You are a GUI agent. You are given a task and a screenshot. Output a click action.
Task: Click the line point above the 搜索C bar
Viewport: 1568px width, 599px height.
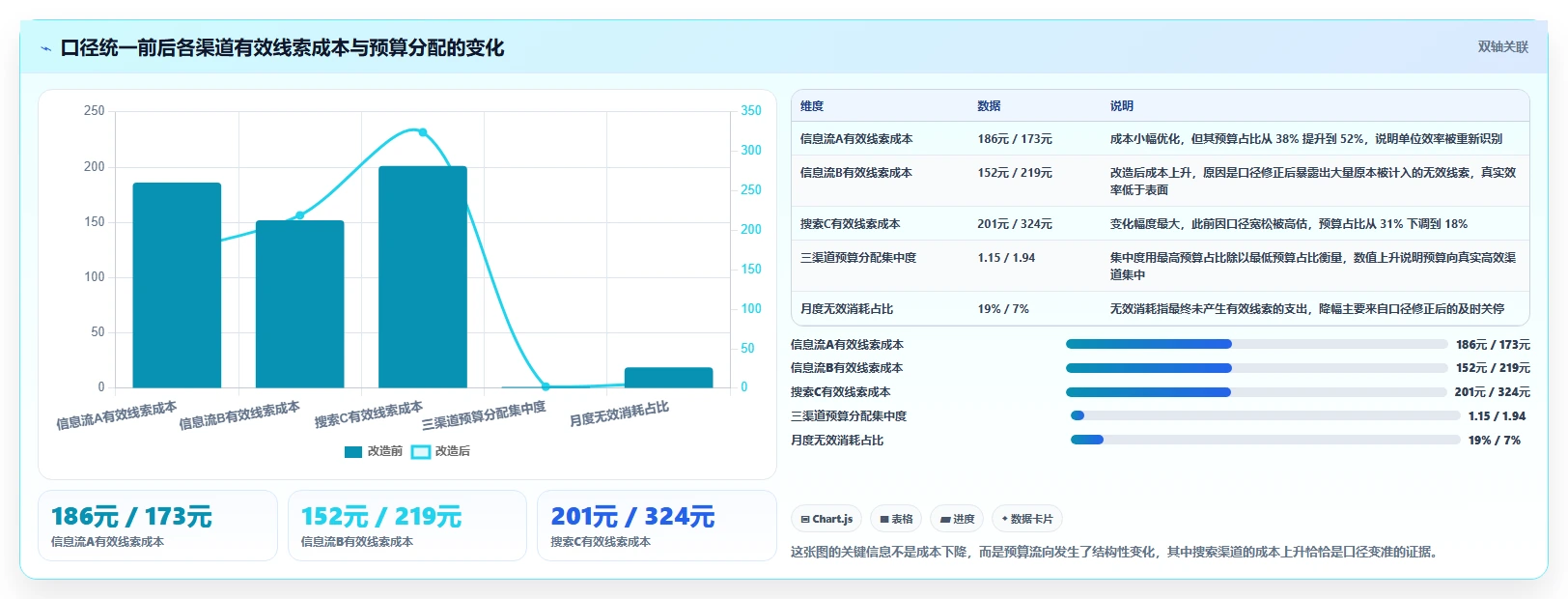tap(422, 132)
